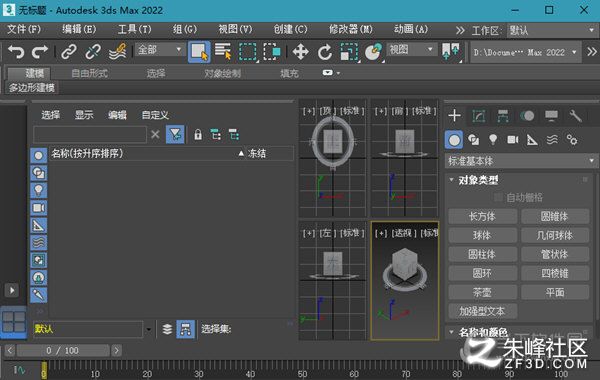Open the Utilities wrench panel tab
Screen dimensions: 600x380
click(575, 115)
